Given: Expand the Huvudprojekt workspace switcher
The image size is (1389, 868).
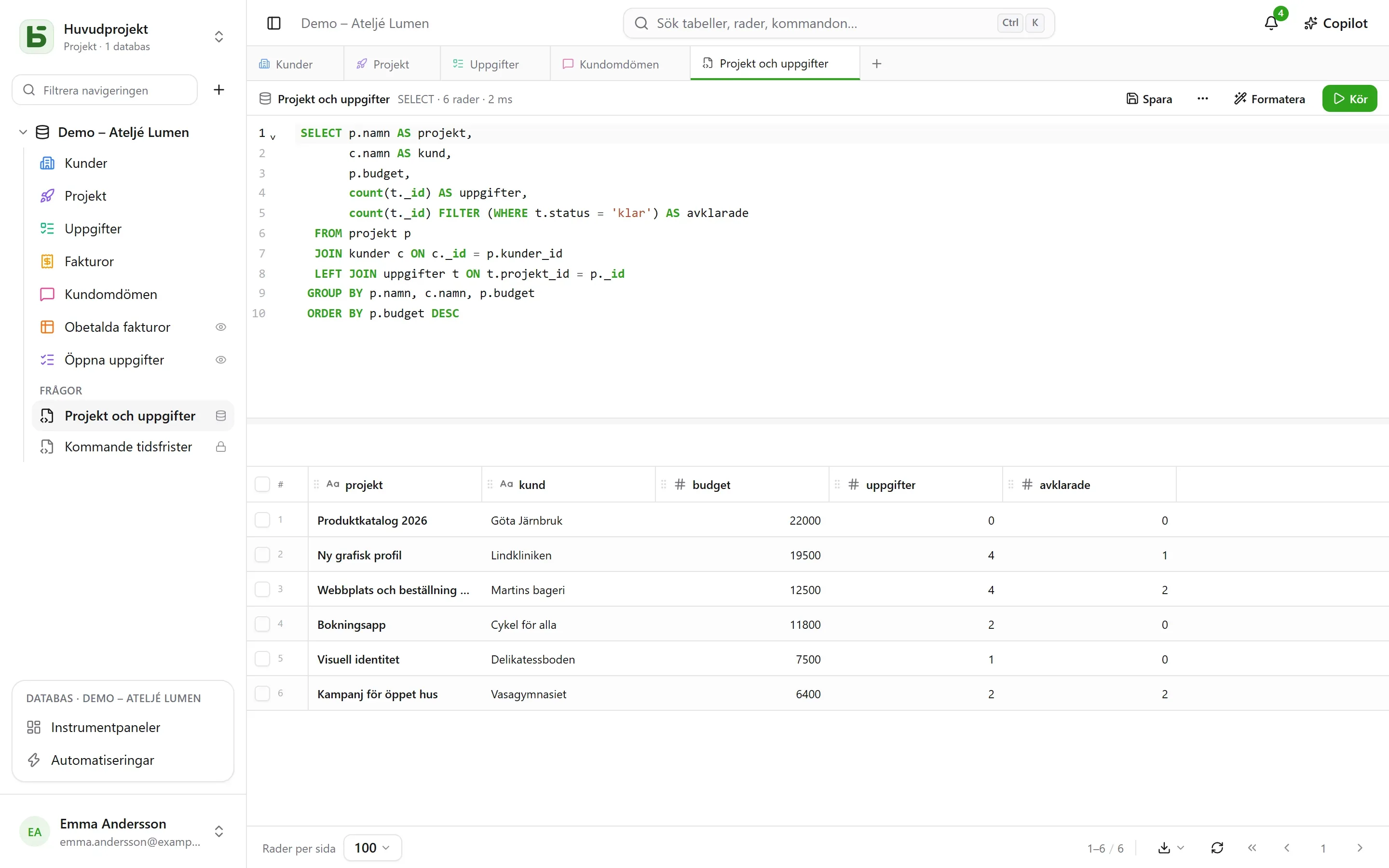Looking at the screenshot, I should pyautogui.click(x=218, y=37).
